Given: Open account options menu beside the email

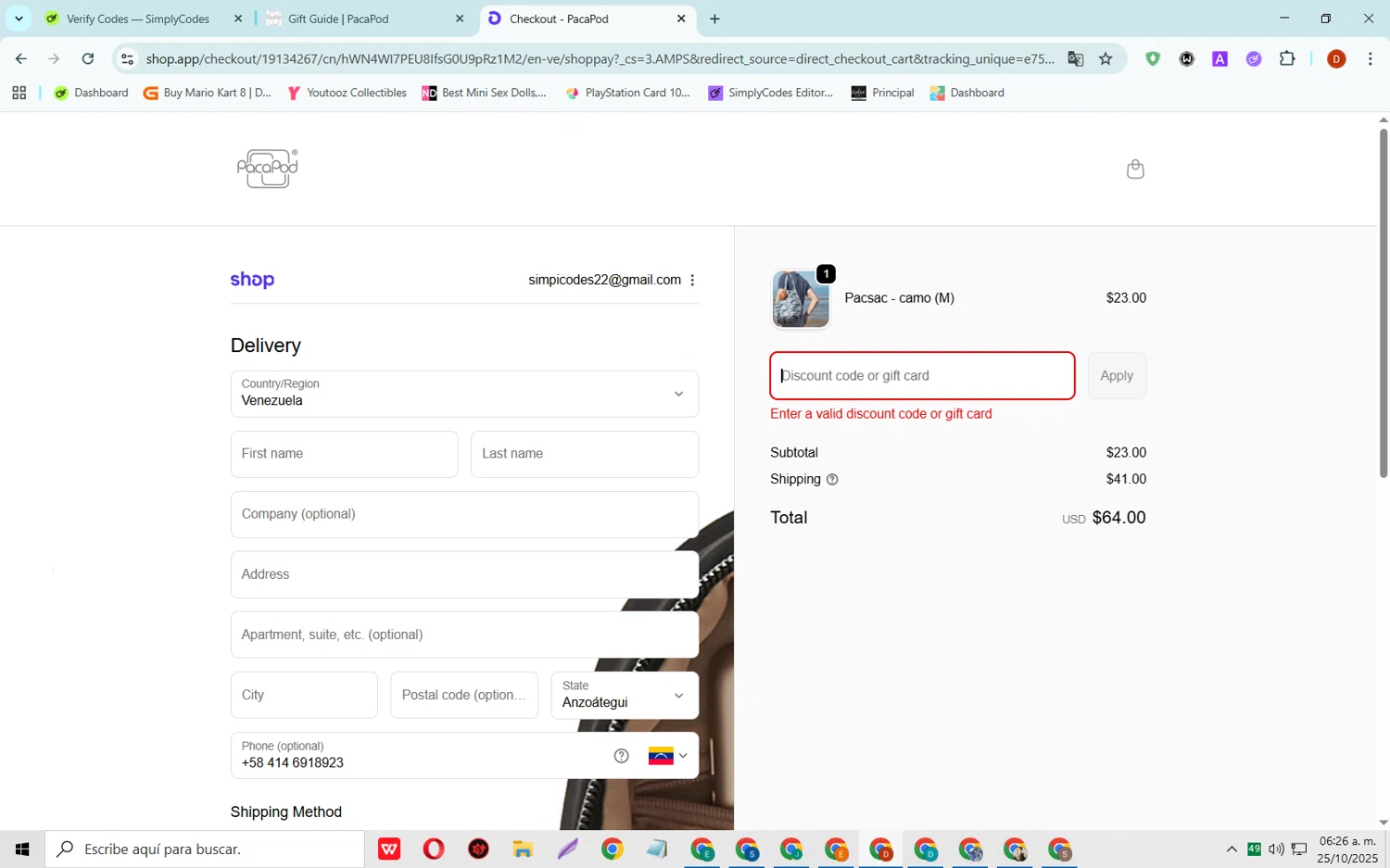Looking at the screenshot, I should [692, 280].
